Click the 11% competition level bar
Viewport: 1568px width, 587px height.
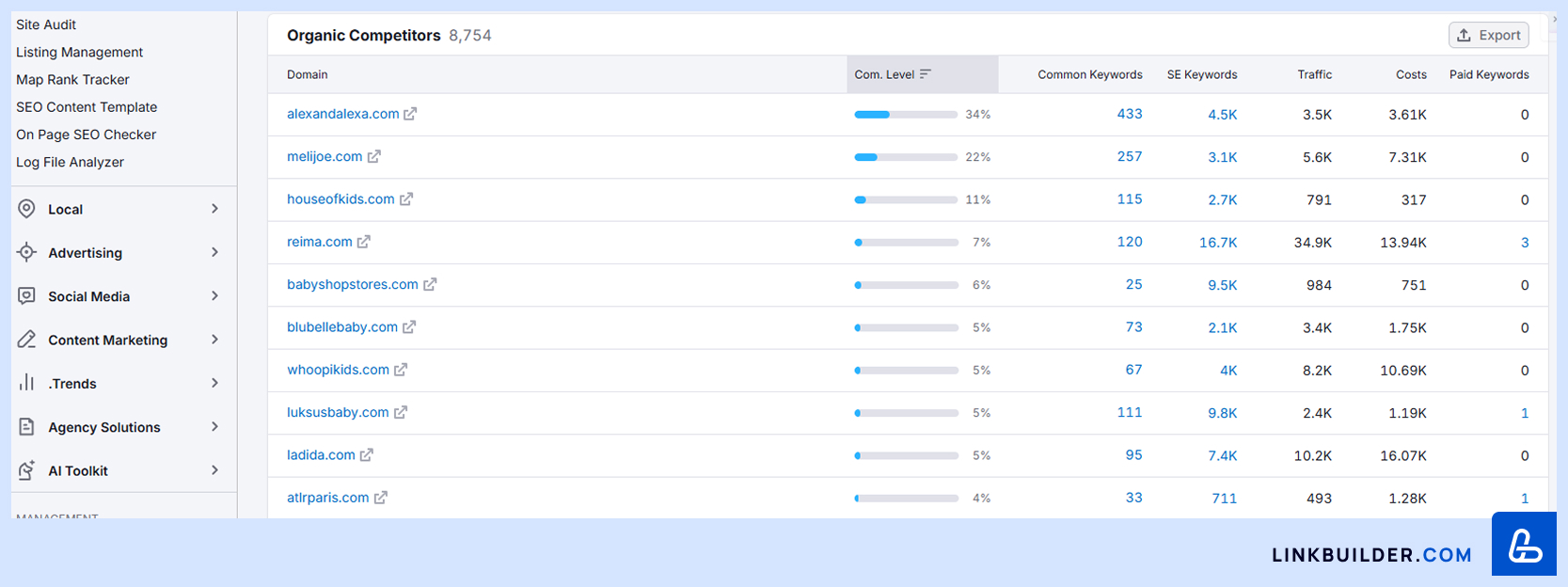coord(906,199)
